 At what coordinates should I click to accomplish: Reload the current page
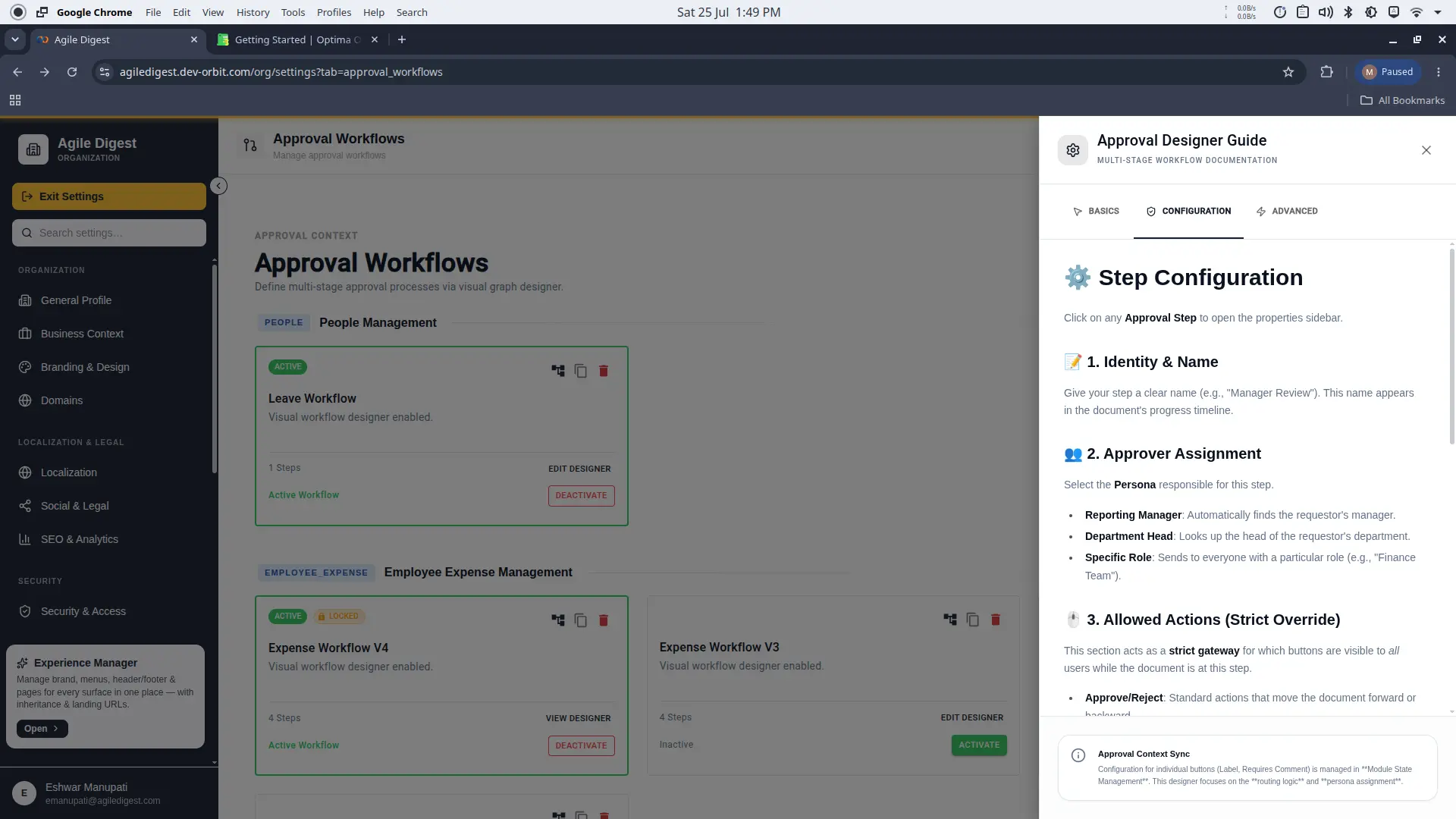coord(72,72)
